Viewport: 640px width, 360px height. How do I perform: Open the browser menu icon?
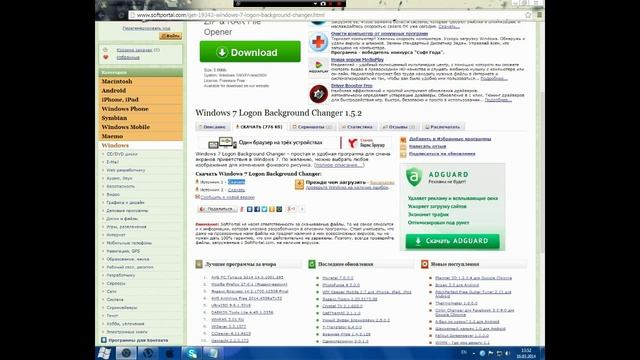[x=539, y=15]
